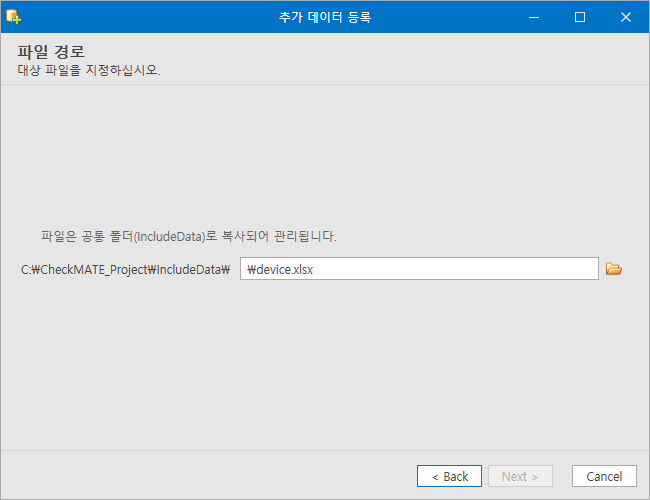The image size is (650, 500).
Task: Maximize the 추가 데이터 등록 dialog
Action: [580, 17]
